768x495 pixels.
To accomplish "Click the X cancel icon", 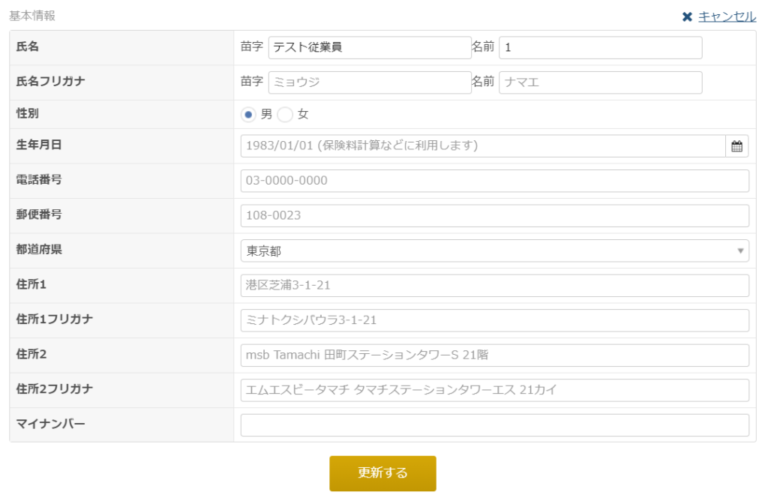I will tap(687, 16).
